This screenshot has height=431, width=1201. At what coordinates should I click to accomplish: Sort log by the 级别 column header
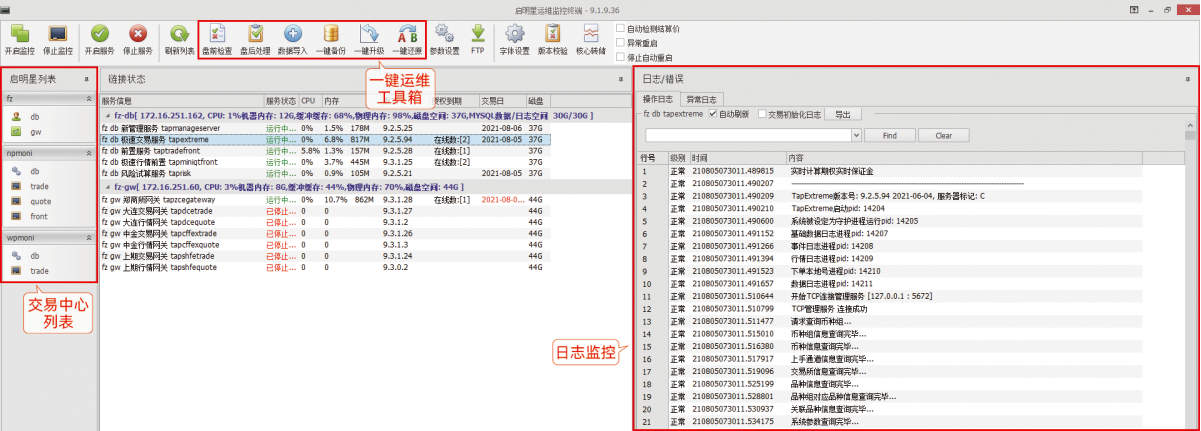(677, 157)
